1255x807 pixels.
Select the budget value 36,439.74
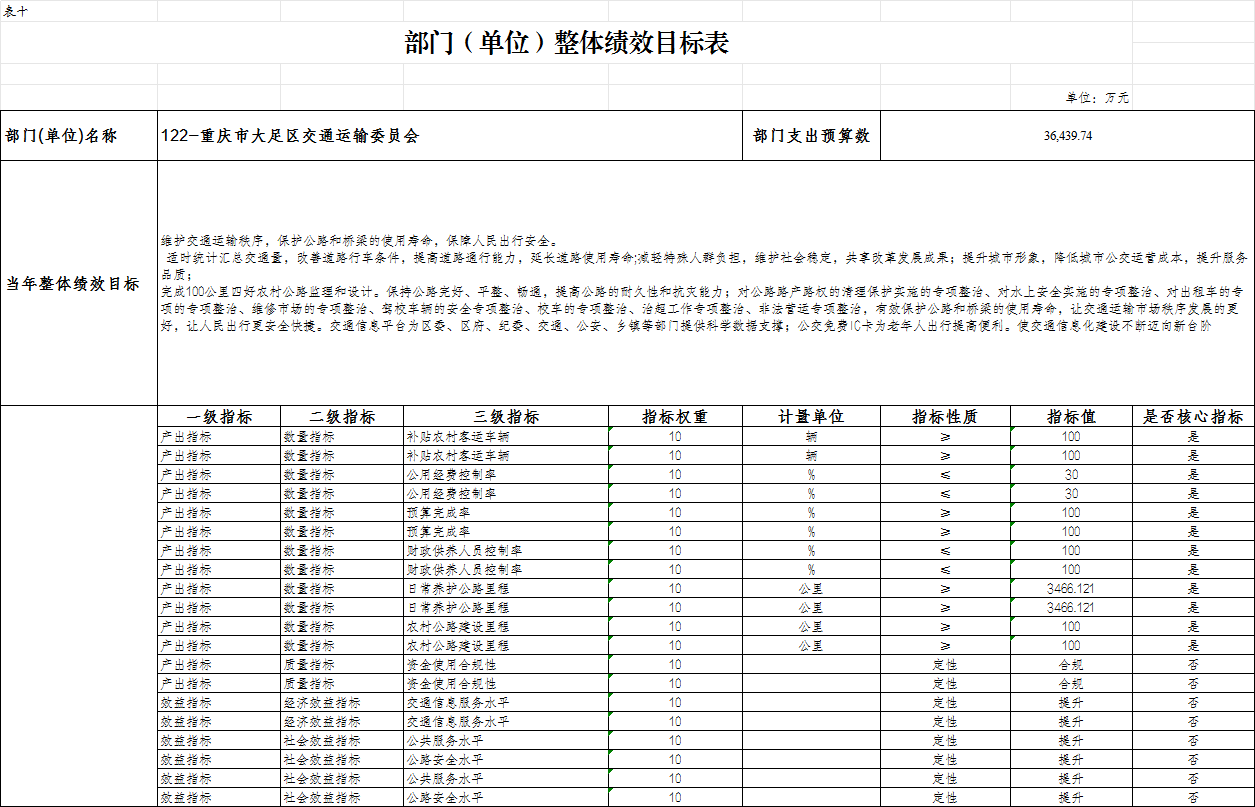click(x=1067, y=136)
